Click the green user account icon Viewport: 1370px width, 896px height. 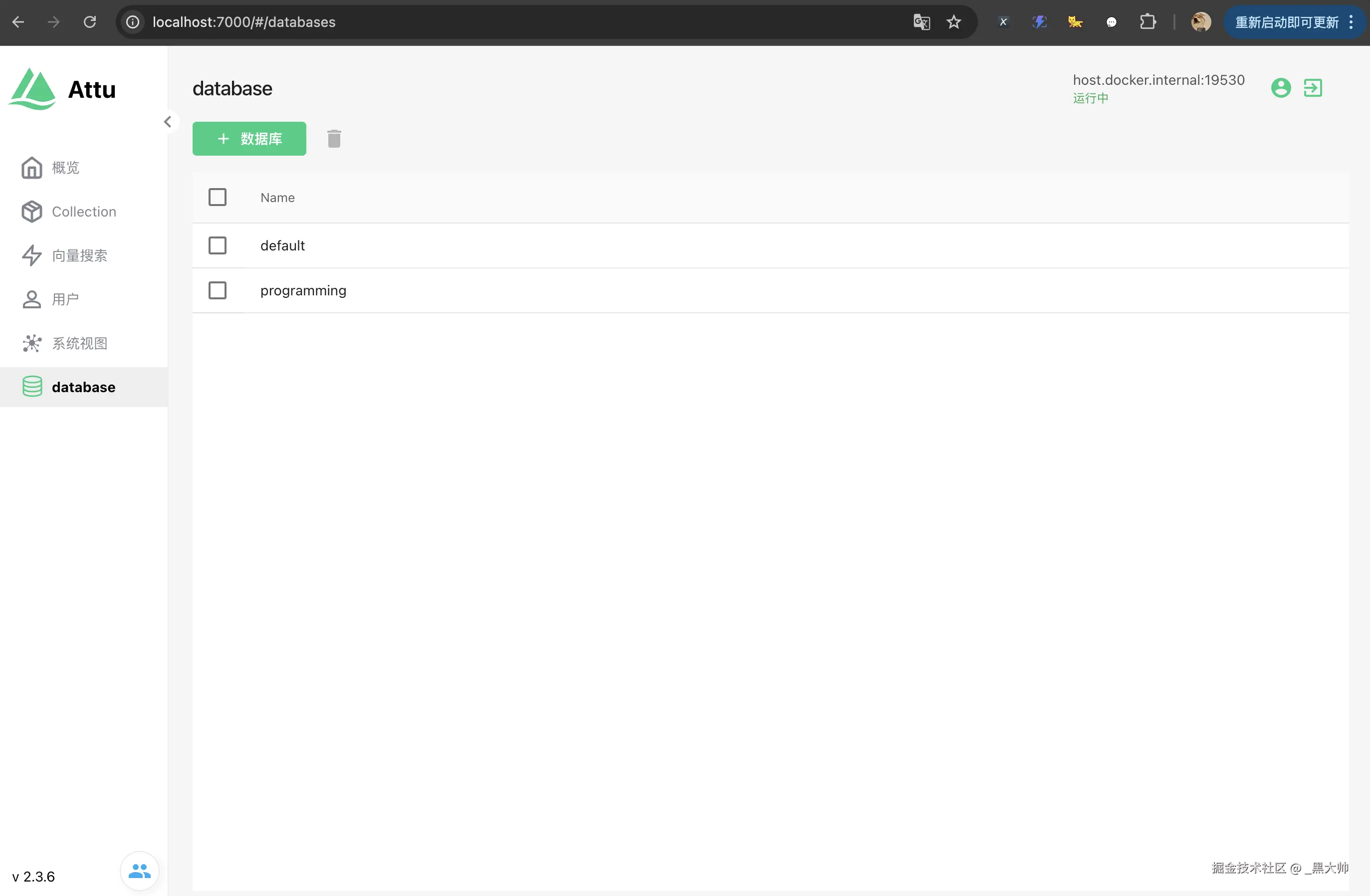1280,88
